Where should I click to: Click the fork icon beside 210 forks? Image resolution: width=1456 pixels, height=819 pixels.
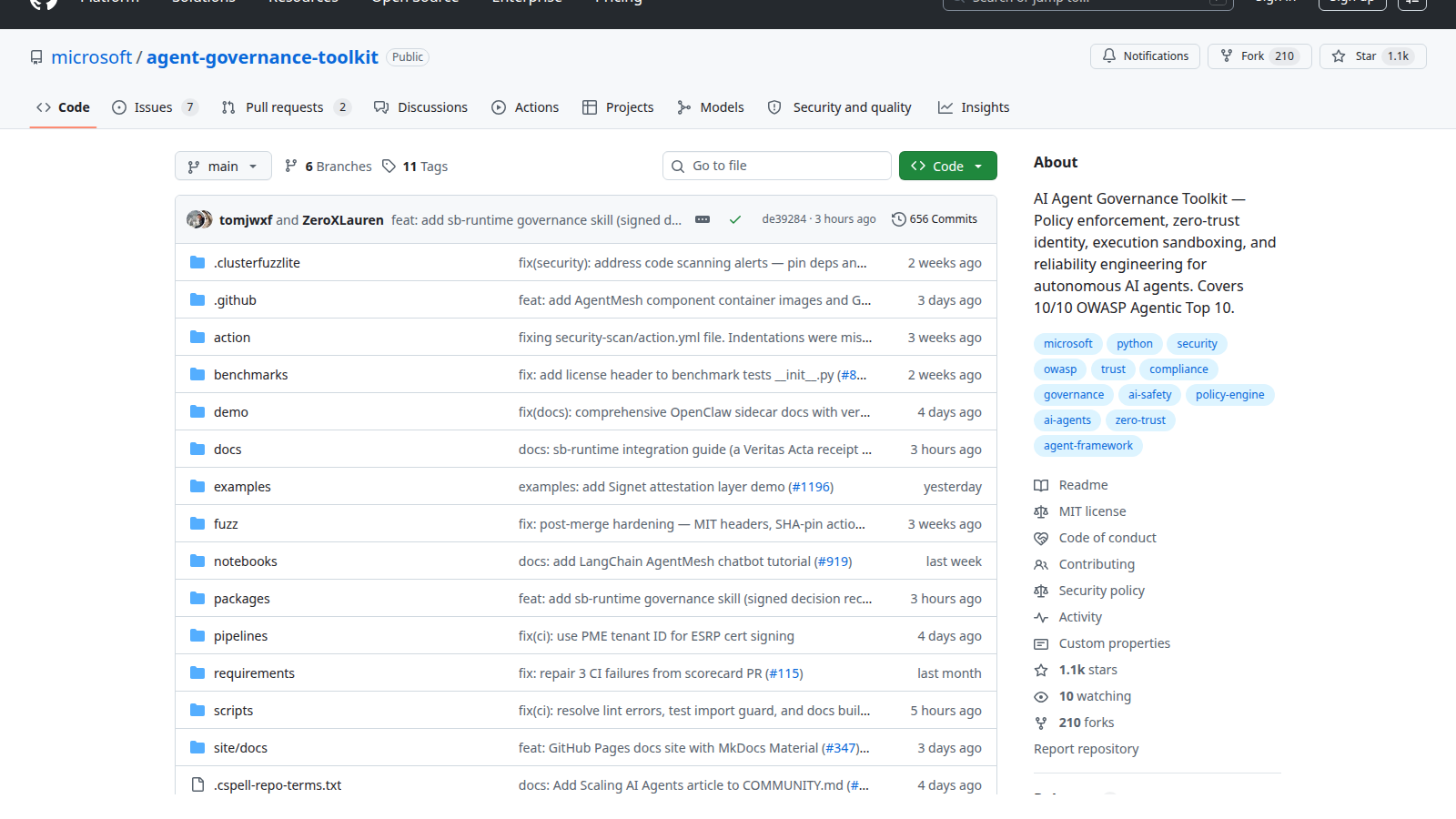point(1041,723)
